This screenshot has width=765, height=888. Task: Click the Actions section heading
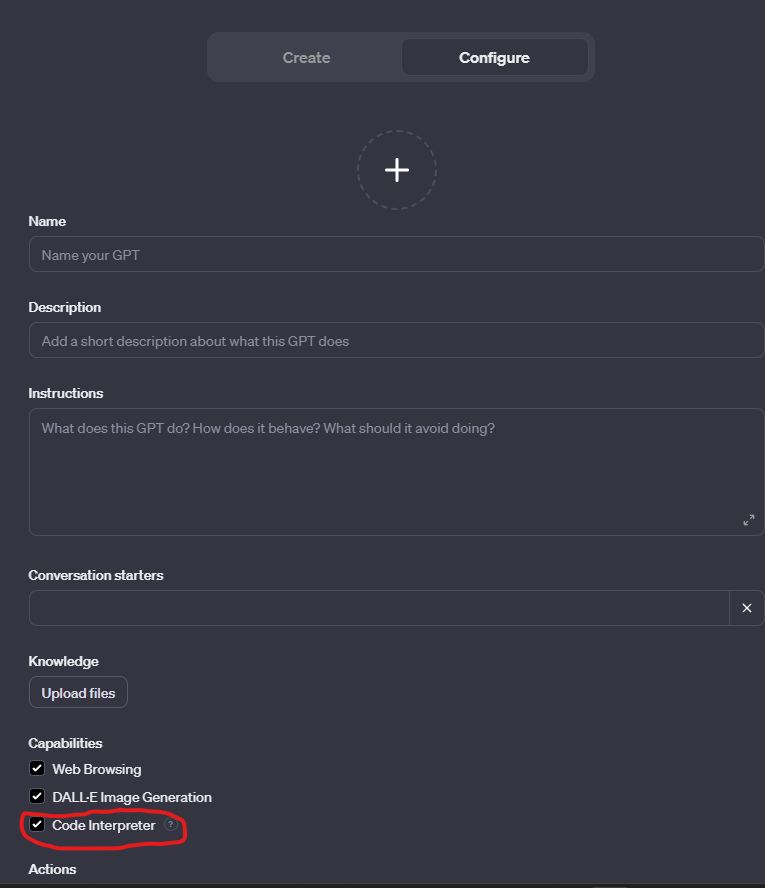click(x=52, y=869)
